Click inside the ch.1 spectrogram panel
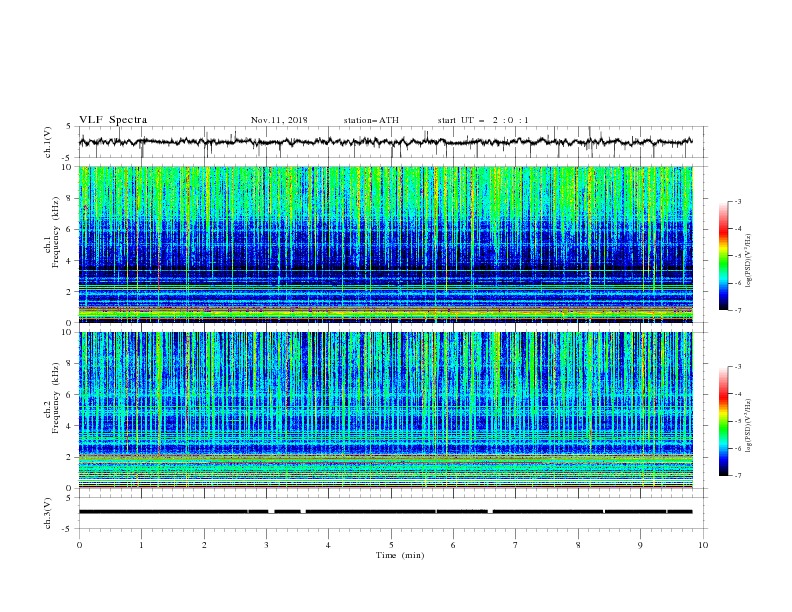The image size is (792, 612). pyautogui.click(x=385, y=244)
